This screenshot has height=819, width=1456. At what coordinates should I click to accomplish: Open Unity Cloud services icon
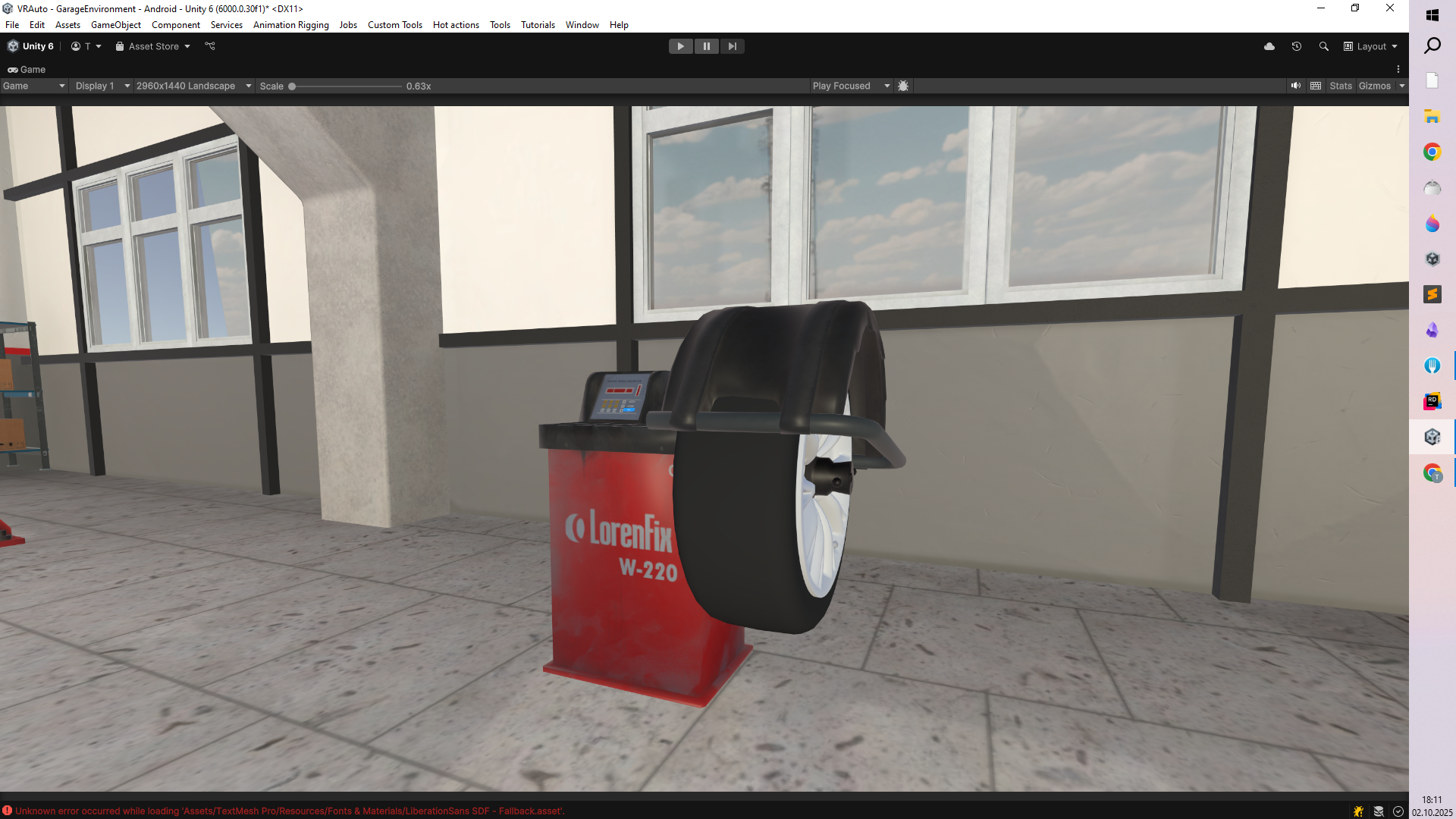click(x=1269, y=46)
